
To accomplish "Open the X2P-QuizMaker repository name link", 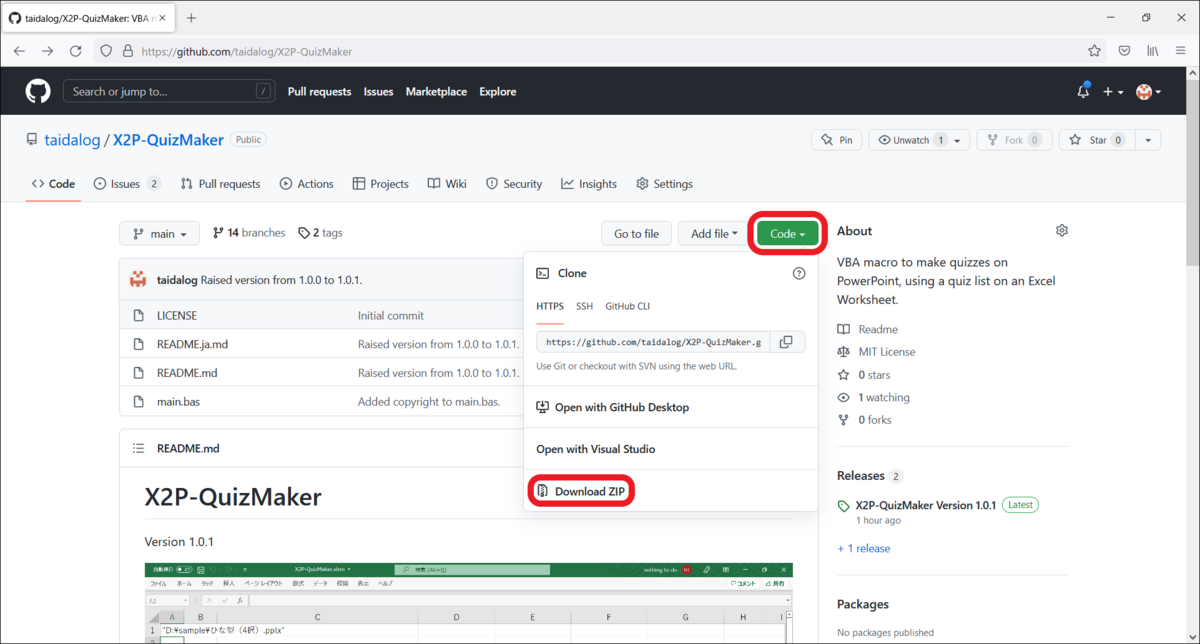I will [168, 140].
